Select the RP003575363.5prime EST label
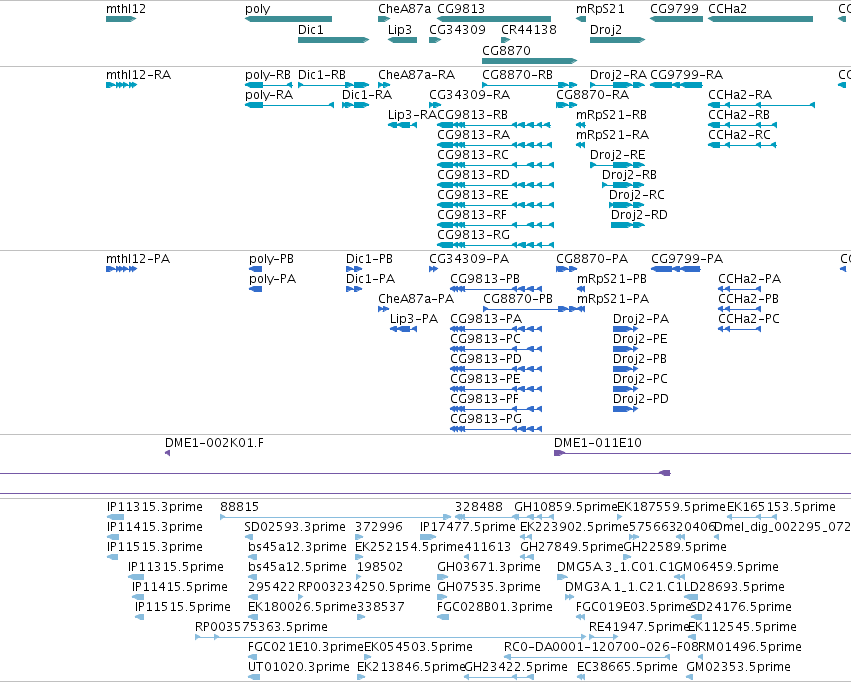Screen dimensions: 851x682 tap(261, 627)
